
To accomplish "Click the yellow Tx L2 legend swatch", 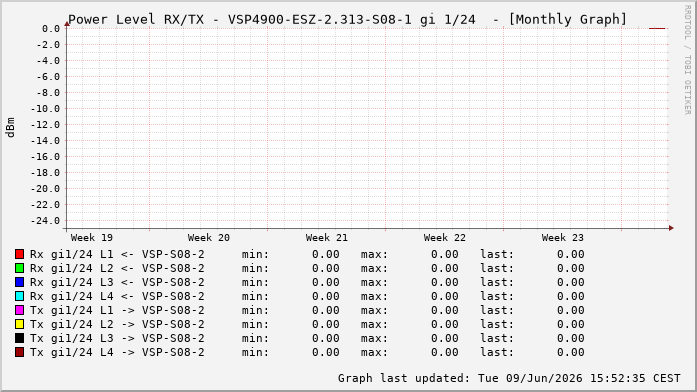I will coord(19,324).
